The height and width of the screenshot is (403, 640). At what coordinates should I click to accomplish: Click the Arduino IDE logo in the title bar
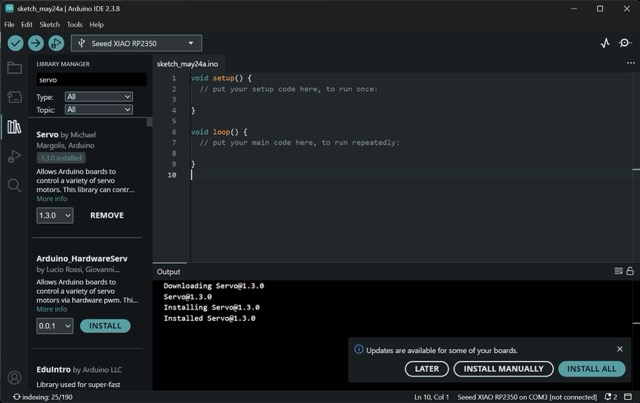(9, 8)
